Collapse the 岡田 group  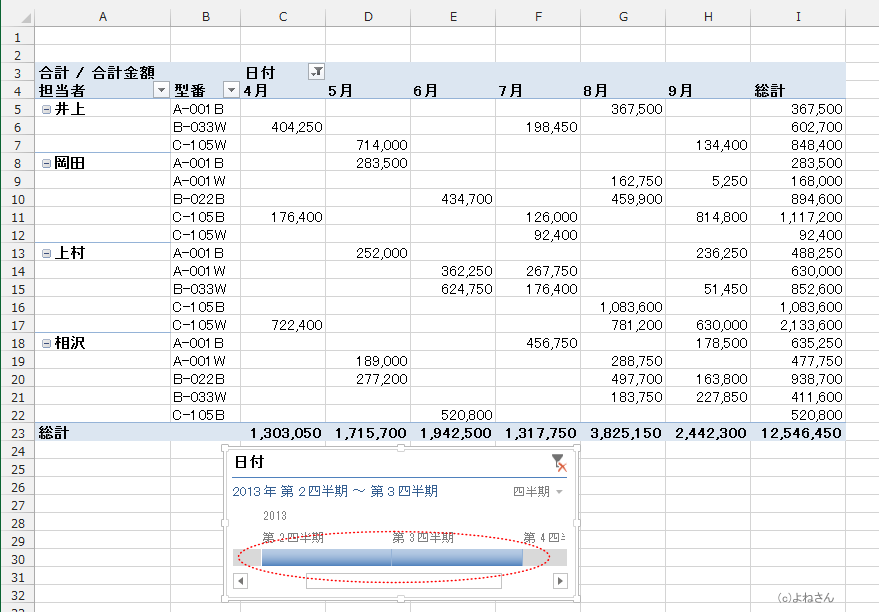click(46, 163)
